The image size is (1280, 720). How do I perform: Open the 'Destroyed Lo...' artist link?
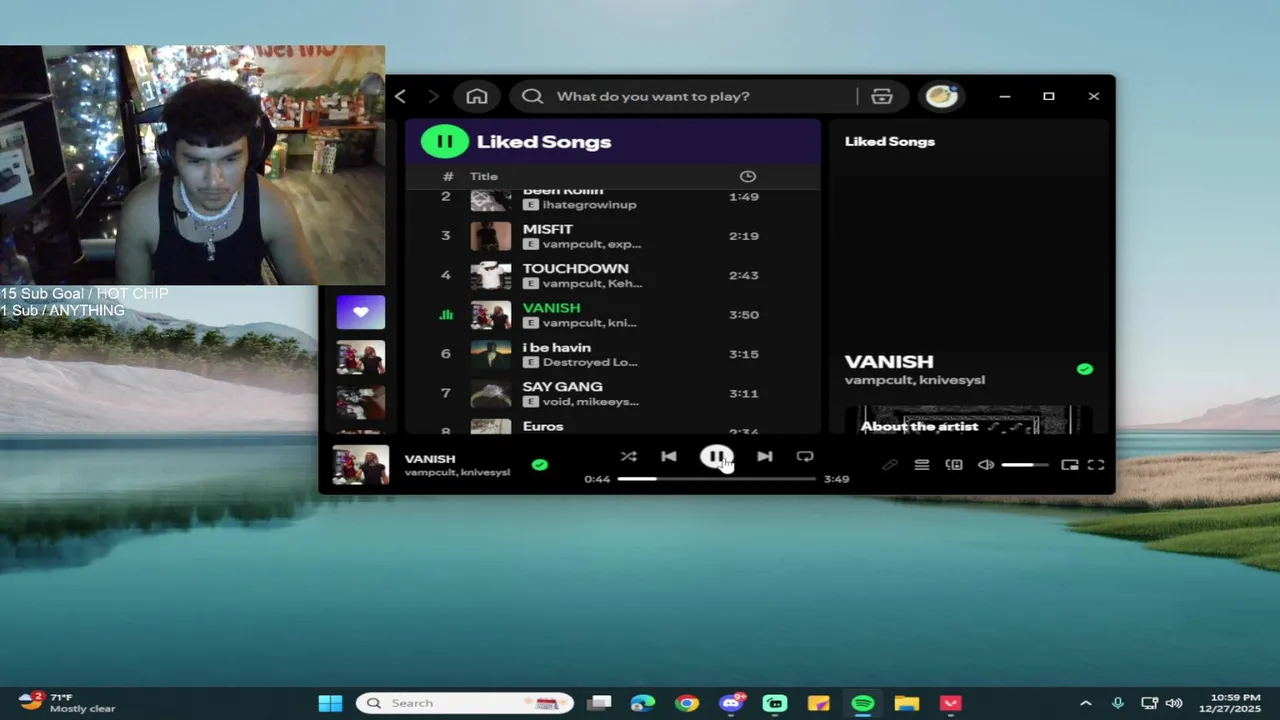click(590, 362)
